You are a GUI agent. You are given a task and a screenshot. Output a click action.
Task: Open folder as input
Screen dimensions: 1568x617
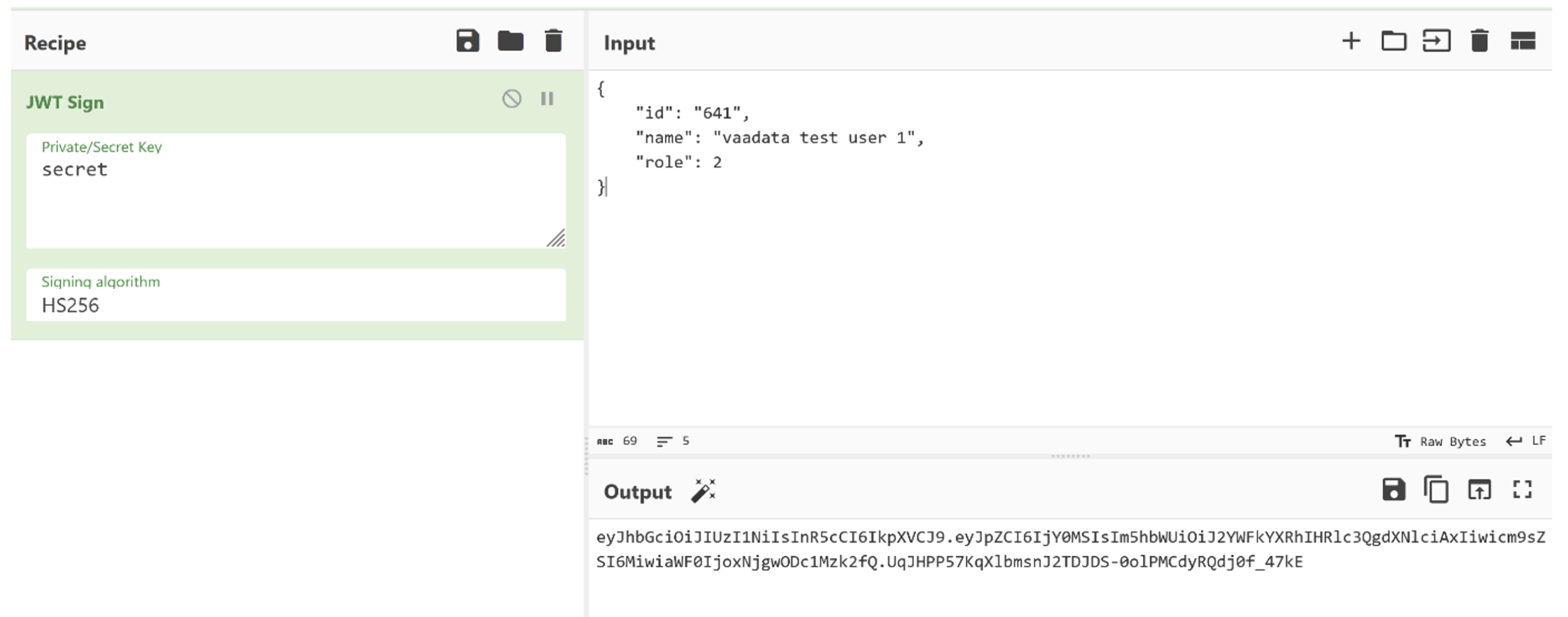pyautogui.click(x=1393, y=42)
